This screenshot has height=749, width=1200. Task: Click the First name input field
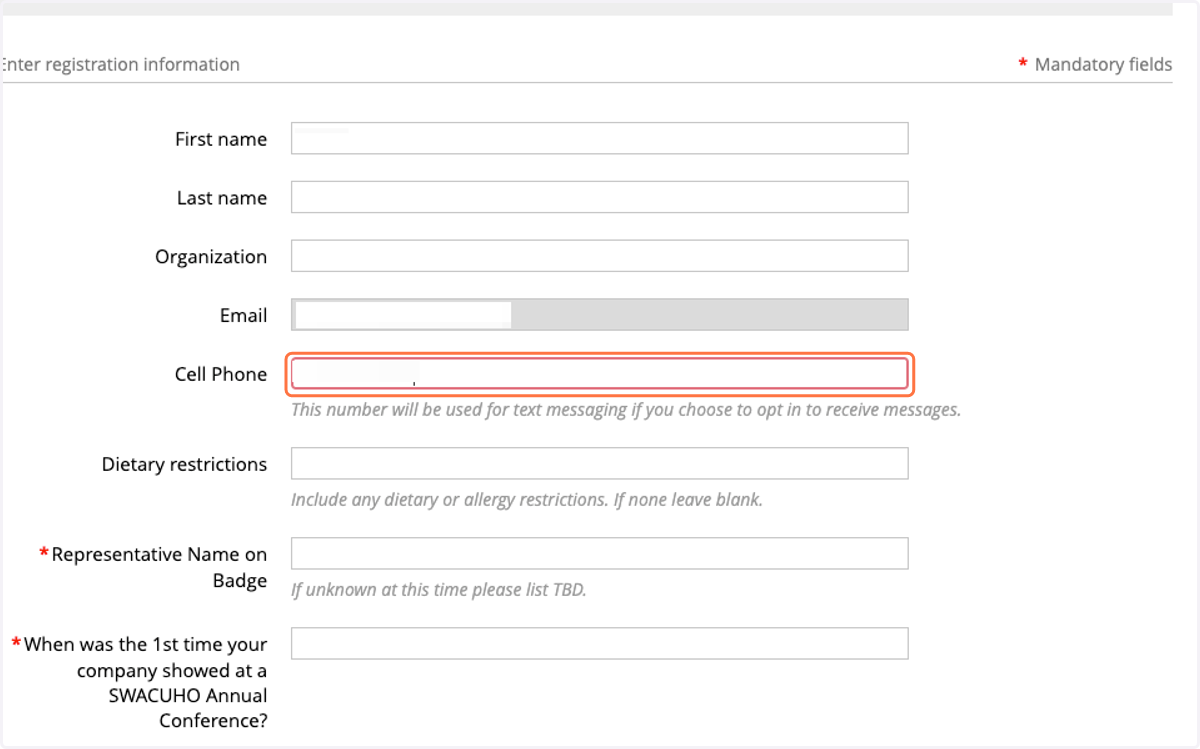click(x=599, y=138)
